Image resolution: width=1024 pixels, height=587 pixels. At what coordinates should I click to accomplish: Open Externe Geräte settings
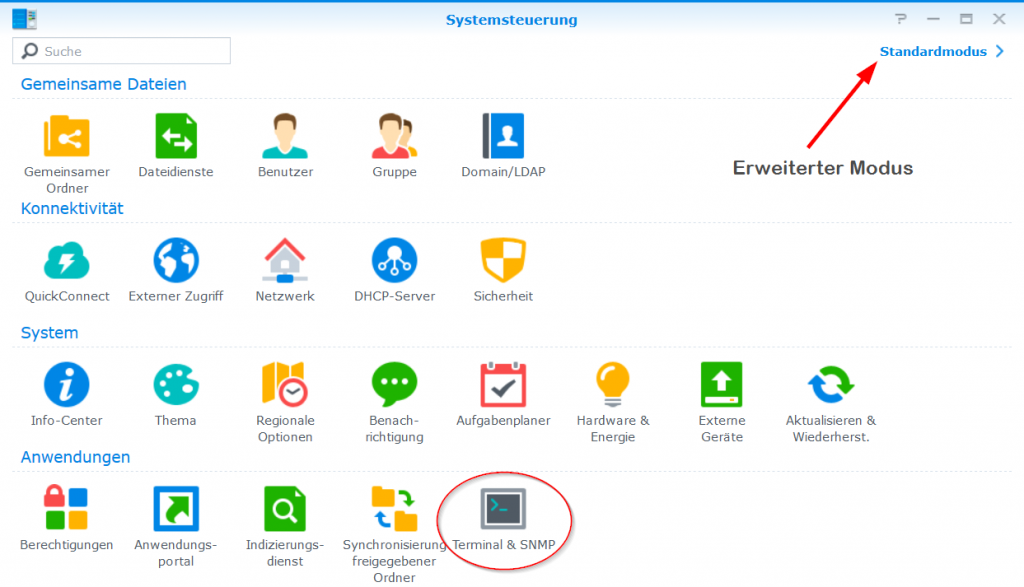click(x=721, y=385)
